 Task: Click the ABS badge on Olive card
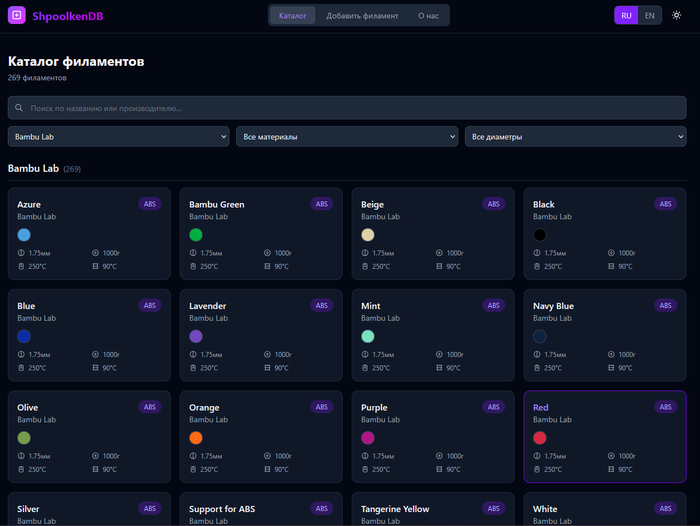150,407
